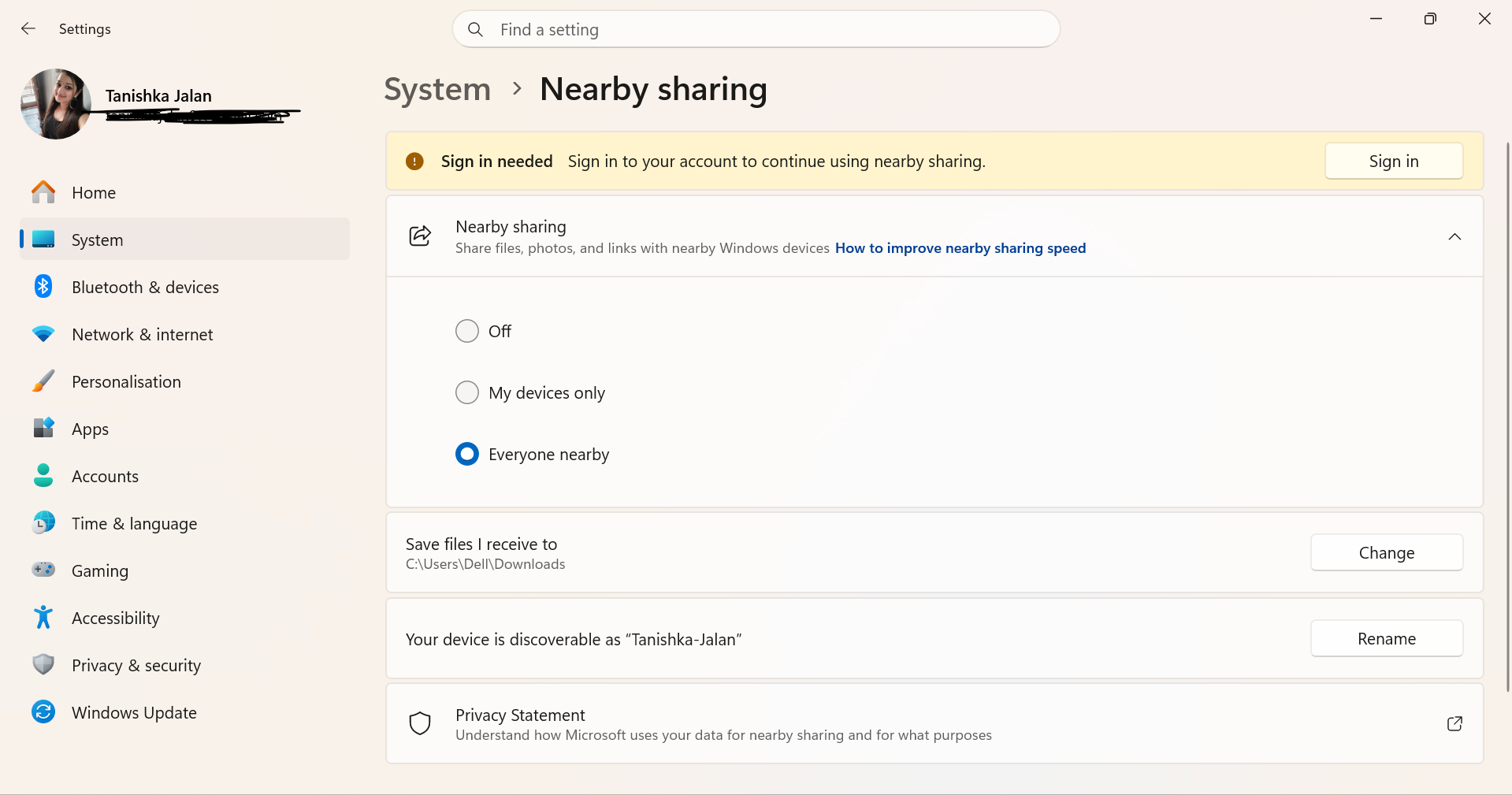Image resolution: width=1512 pixels, height=795 pixels.
Task: Open the Gaming settings page
Action: click(184, 570)
